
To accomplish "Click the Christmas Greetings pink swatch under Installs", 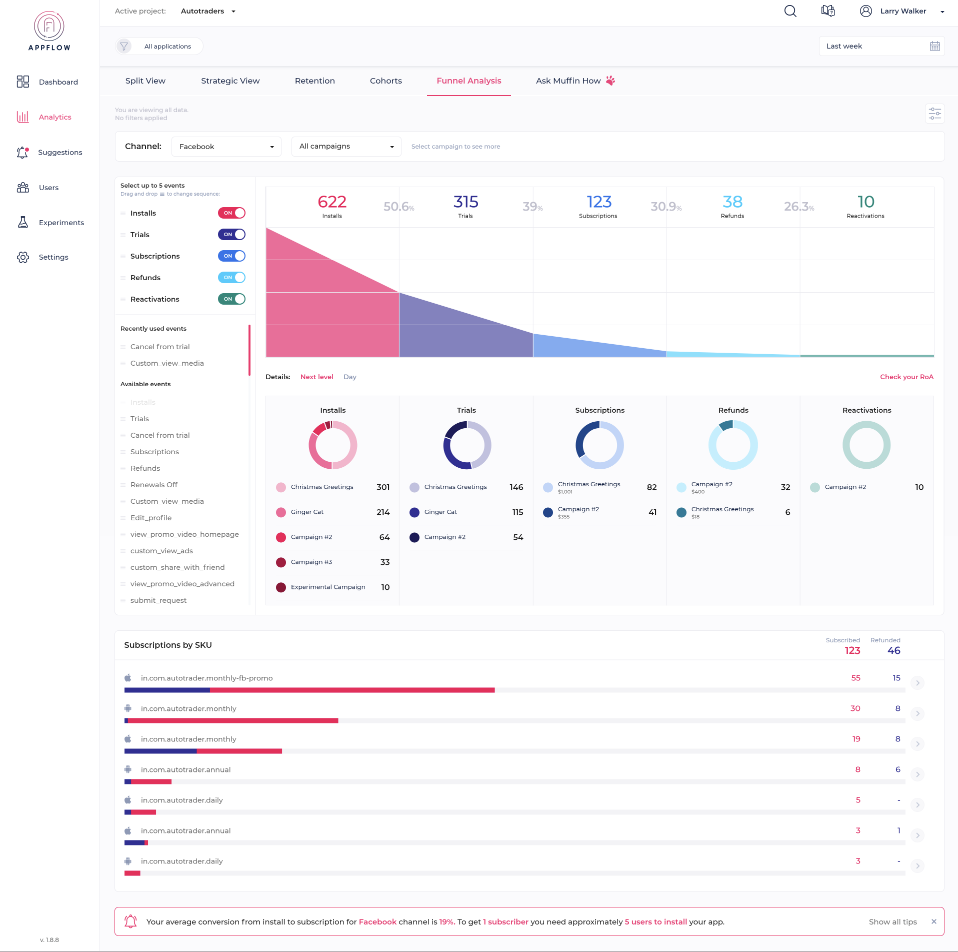I will tap(281, 487).
